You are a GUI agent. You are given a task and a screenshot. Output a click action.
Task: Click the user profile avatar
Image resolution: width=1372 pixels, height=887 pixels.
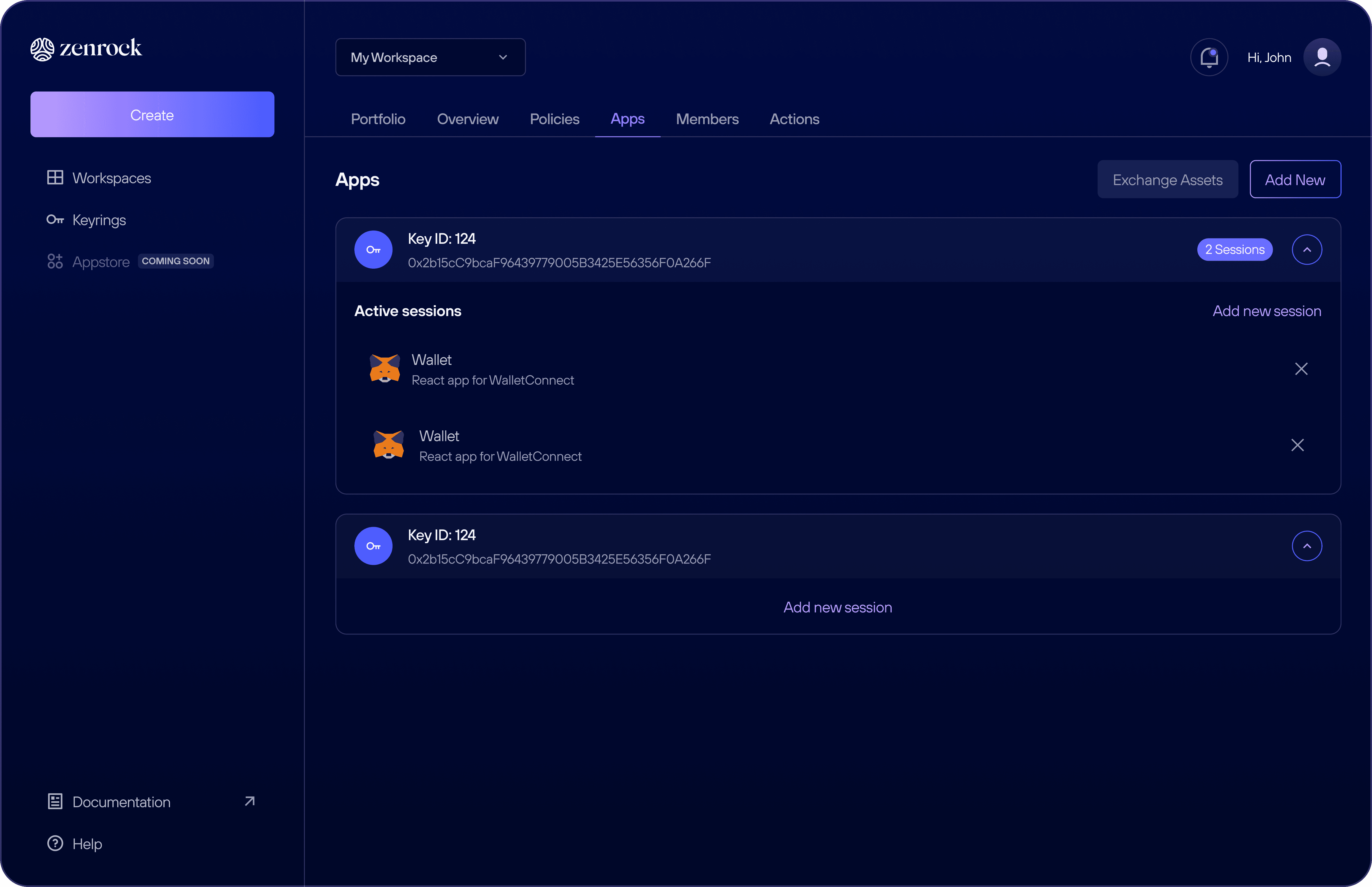coord(1322,57)
